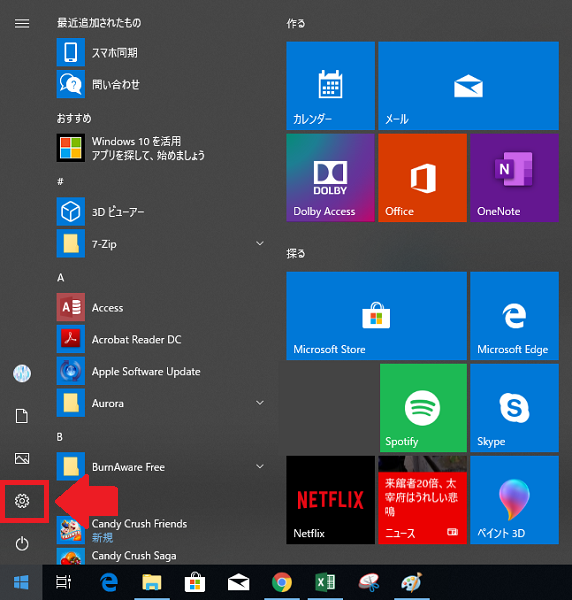Open the Netflix tile
This screenshot has width=572, height=600.
click(331, 500)
